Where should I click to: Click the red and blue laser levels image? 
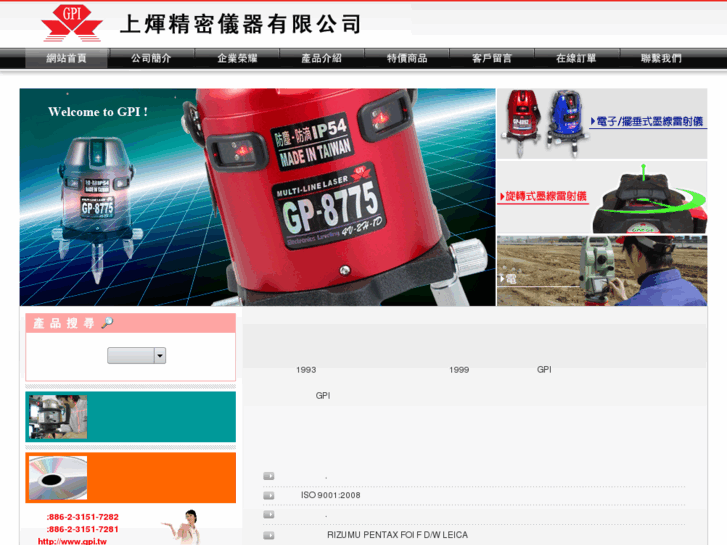click(544, 123)
